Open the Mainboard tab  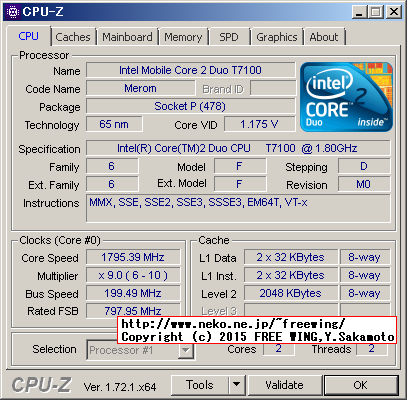127,37
